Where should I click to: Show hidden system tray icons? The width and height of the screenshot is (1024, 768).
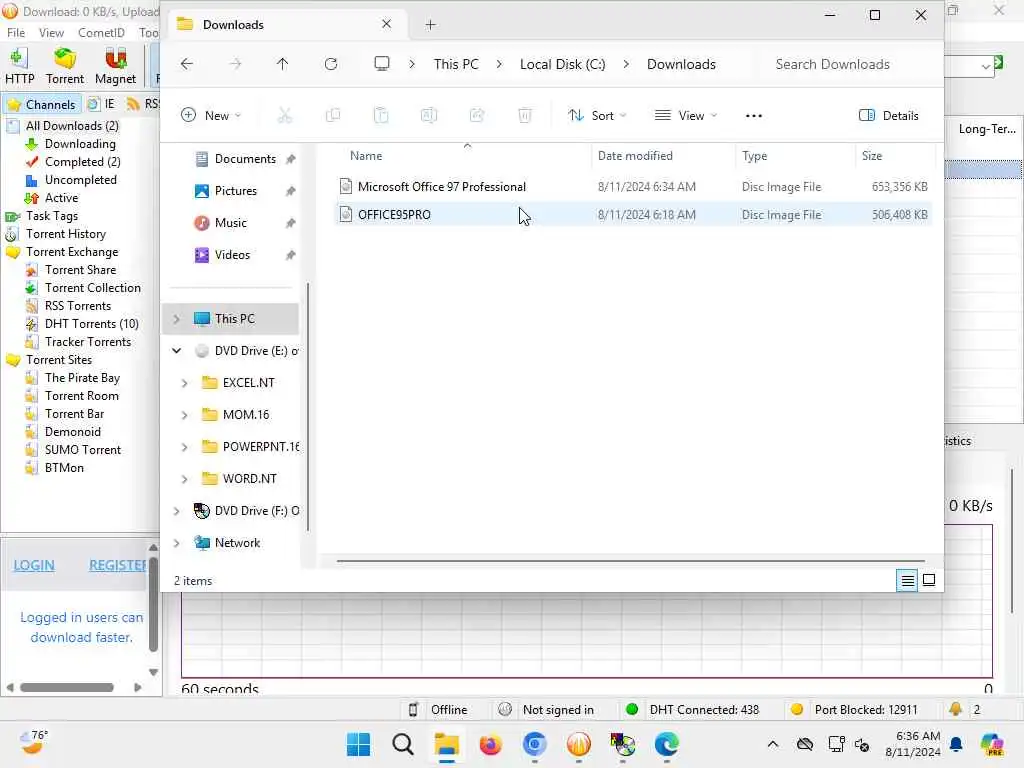[773, 744]
